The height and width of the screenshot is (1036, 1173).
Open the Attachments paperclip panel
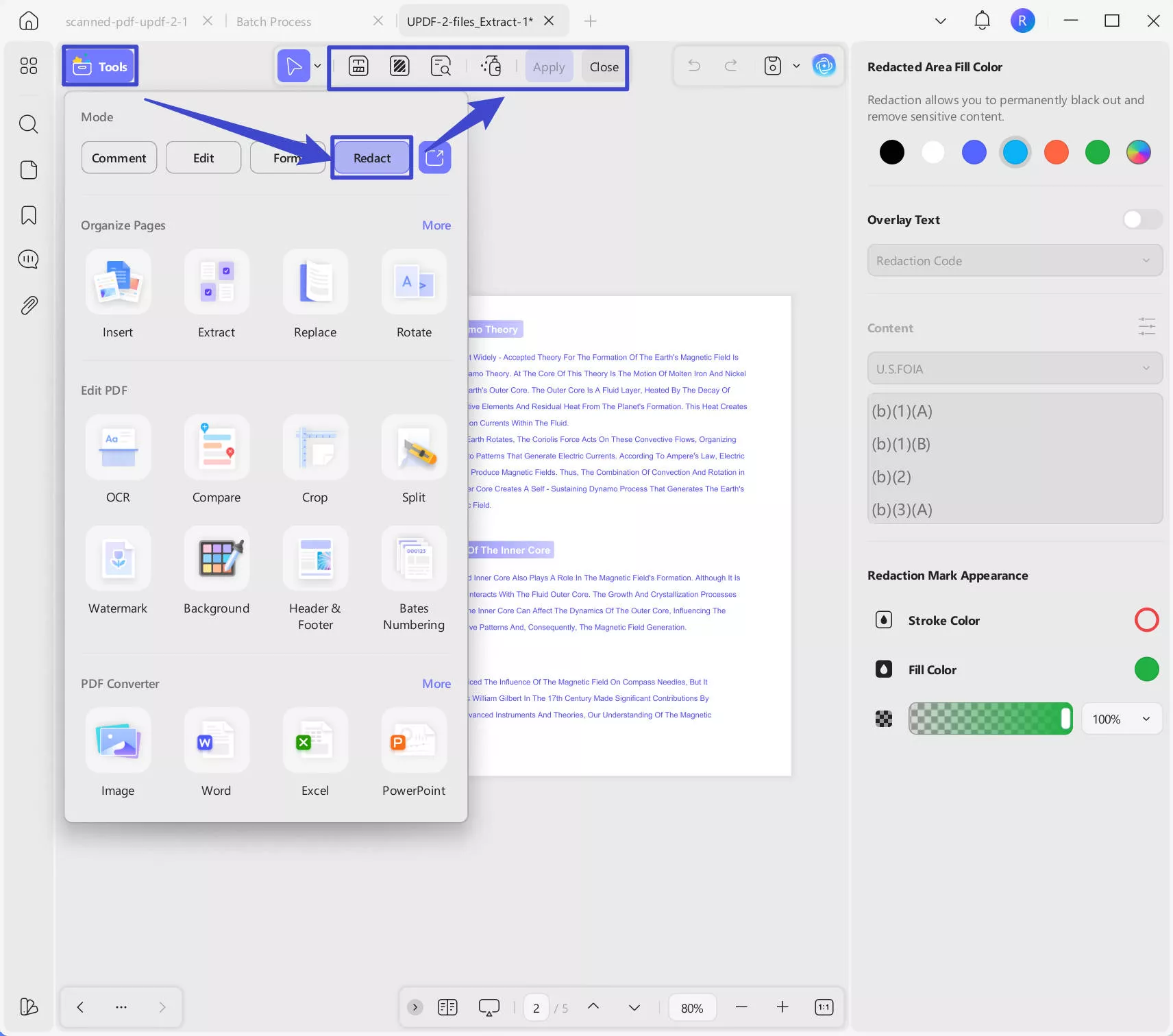[x=28, y=306]
